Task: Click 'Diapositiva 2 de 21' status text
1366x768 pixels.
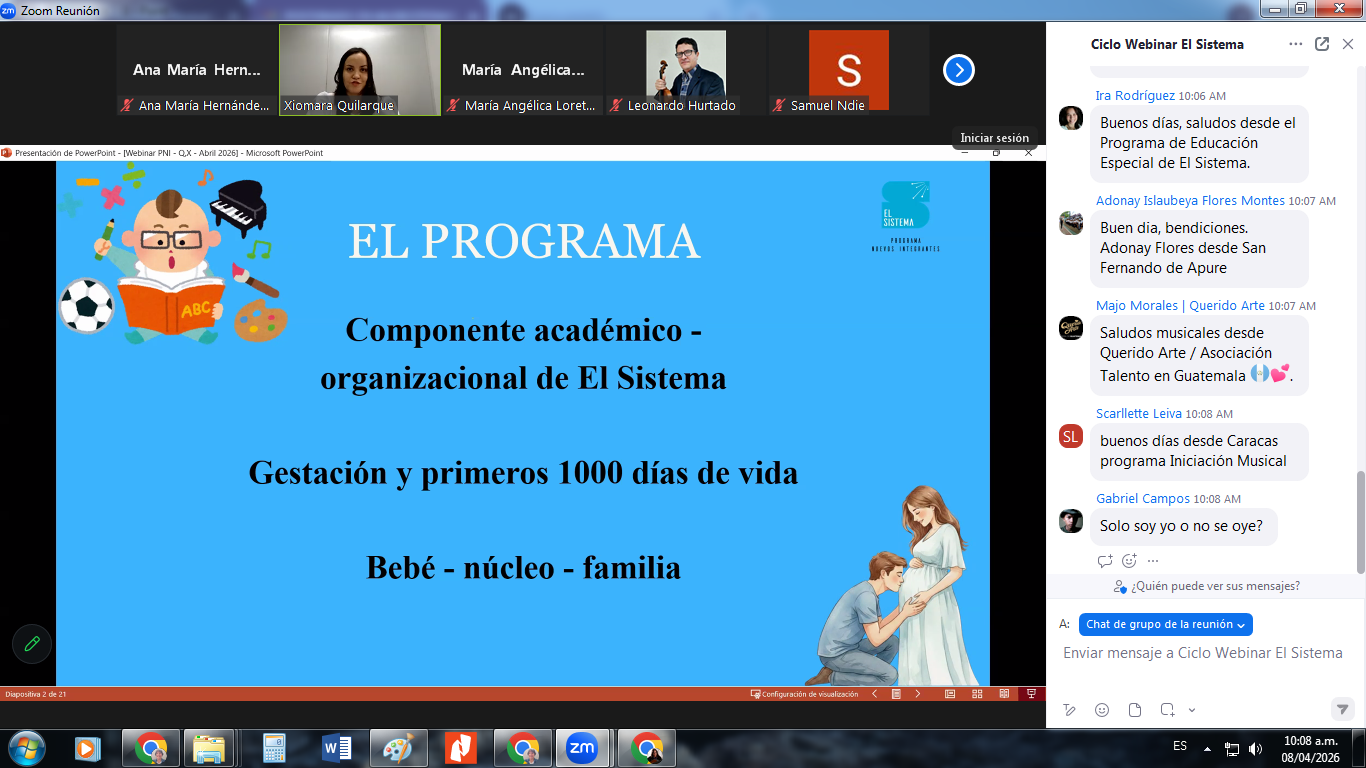Action: (x=36, y=694)
